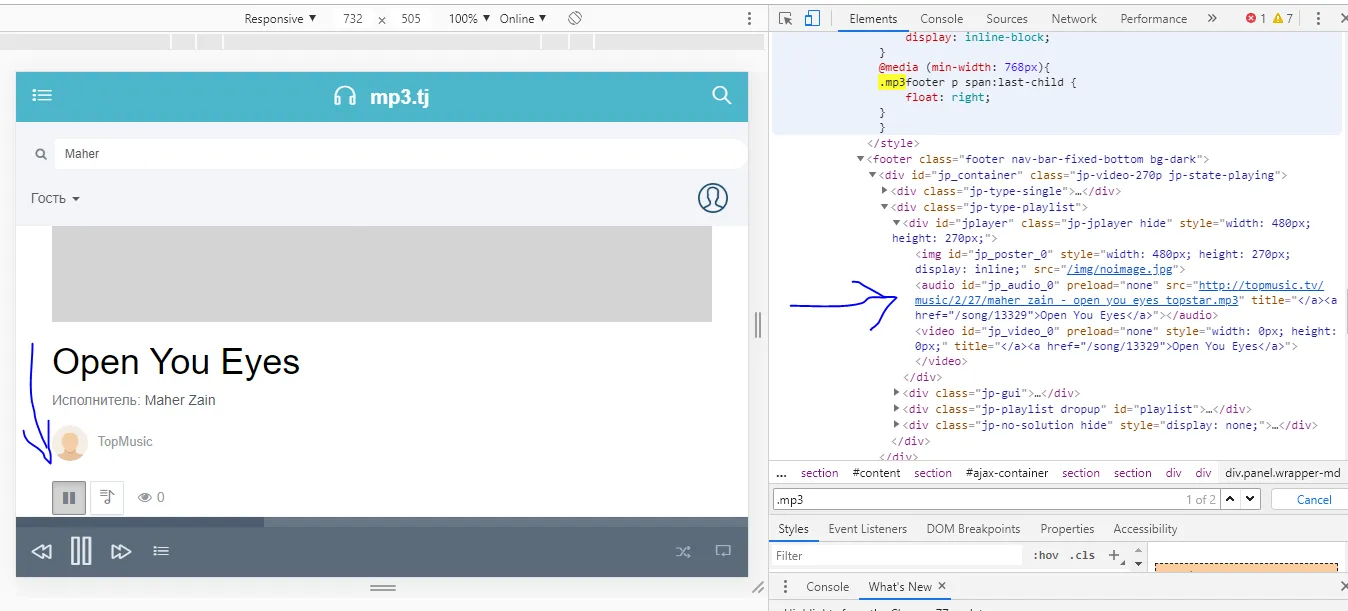This screenshot has width=1348, height=611.
Task: Open the TopMusic uploader profile link
Action: coord(125,442)
